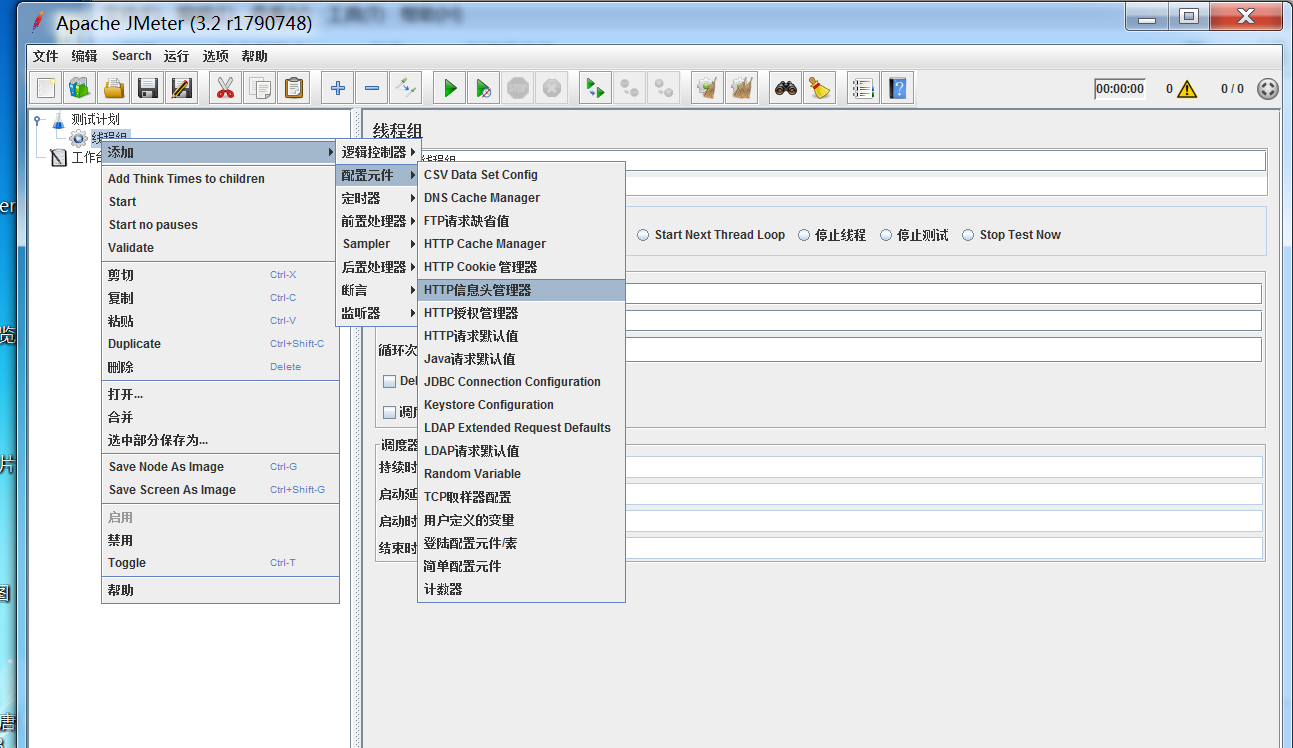Click the Clear single broom-gear icon
The image size is (1293, 748).
[x=708, y=88]
